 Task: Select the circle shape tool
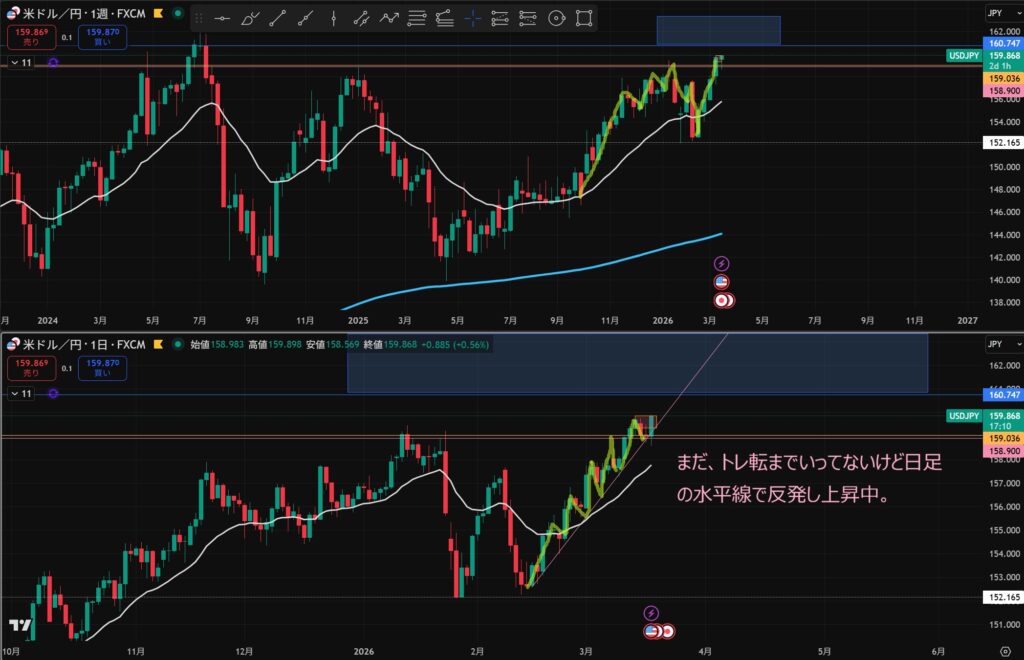557,17
